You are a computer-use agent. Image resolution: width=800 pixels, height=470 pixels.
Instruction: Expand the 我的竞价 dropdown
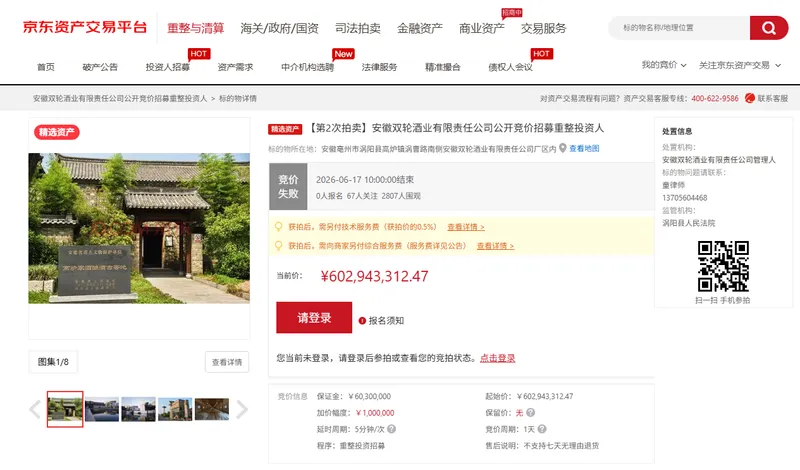pyautogui.click(x=664, y=65)
